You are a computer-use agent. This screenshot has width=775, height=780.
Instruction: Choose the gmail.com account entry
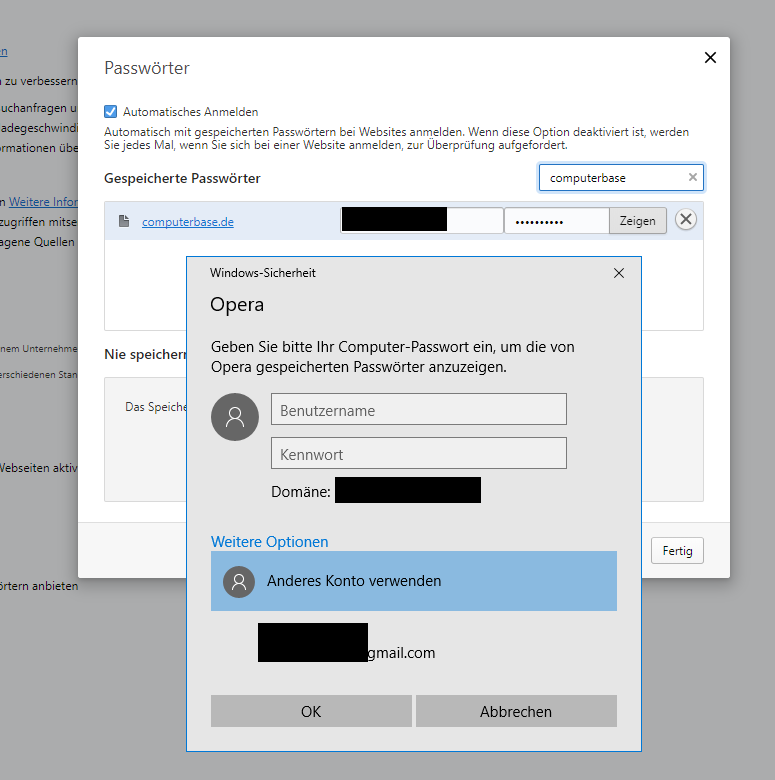click(x=413, y=644)
